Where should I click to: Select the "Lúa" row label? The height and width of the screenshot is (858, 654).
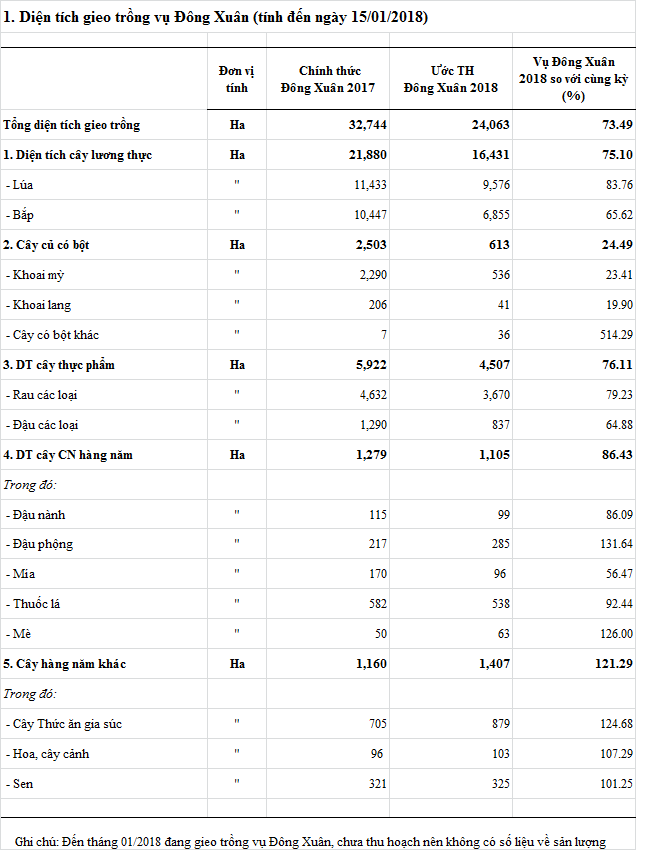click(22, 185)
